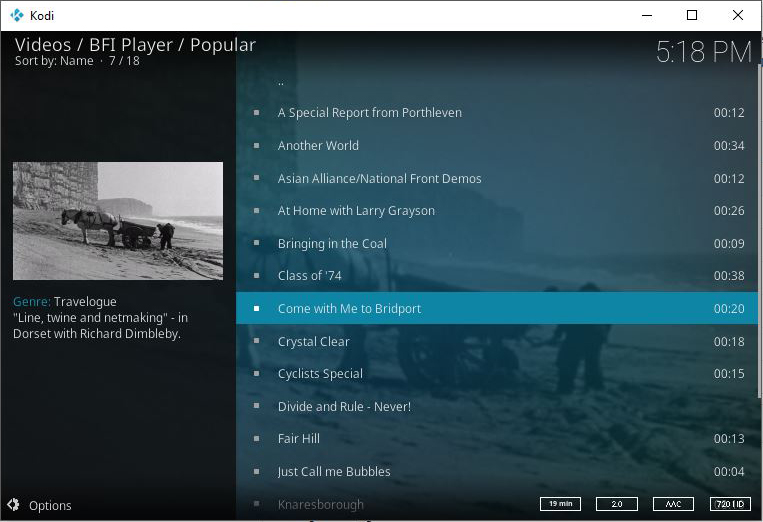Click the Bridport beach thumbnail image
This screenshot has height=522, width=763.
tap(118, 220)
